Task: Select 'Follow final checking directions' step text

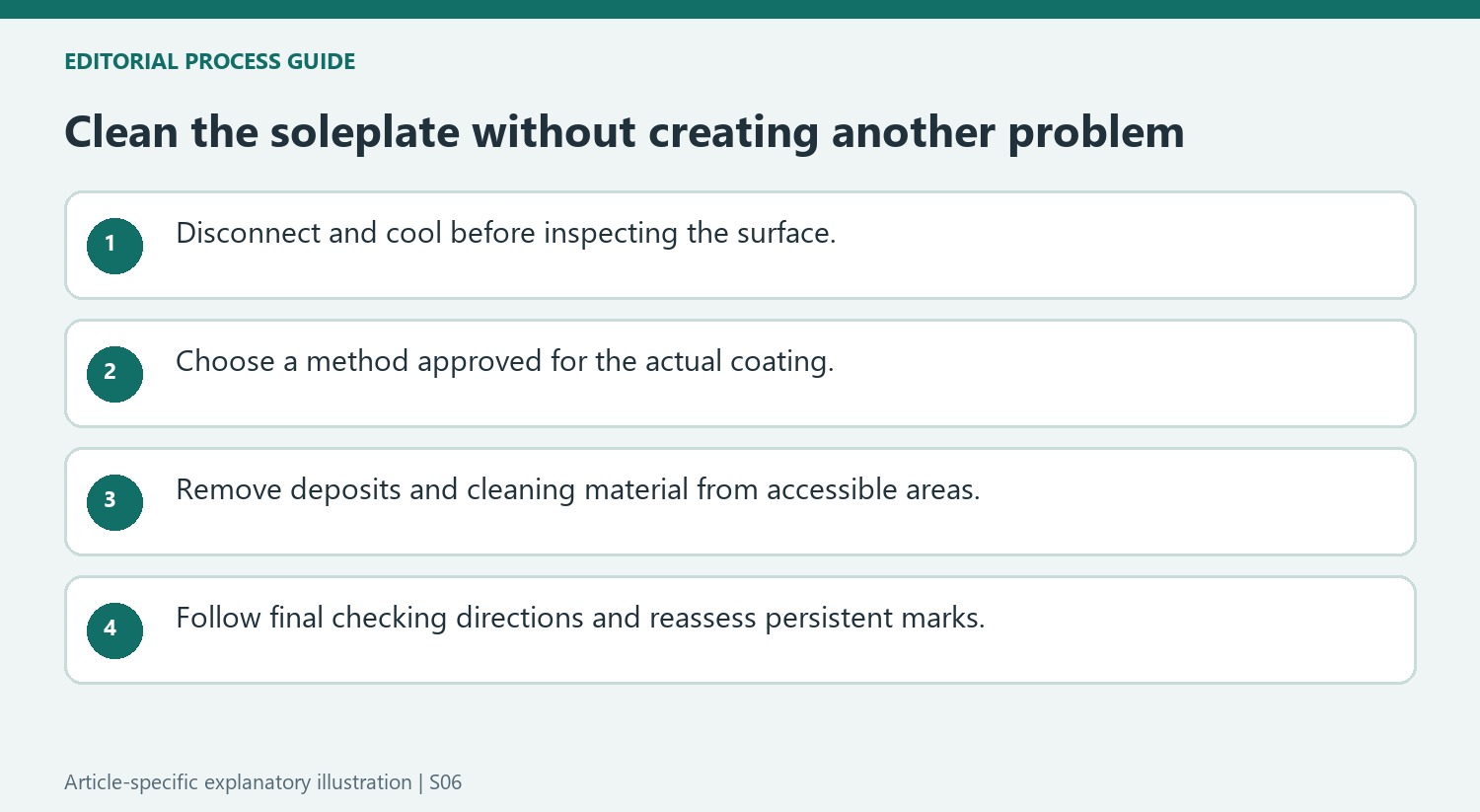Action: point(580,619)
